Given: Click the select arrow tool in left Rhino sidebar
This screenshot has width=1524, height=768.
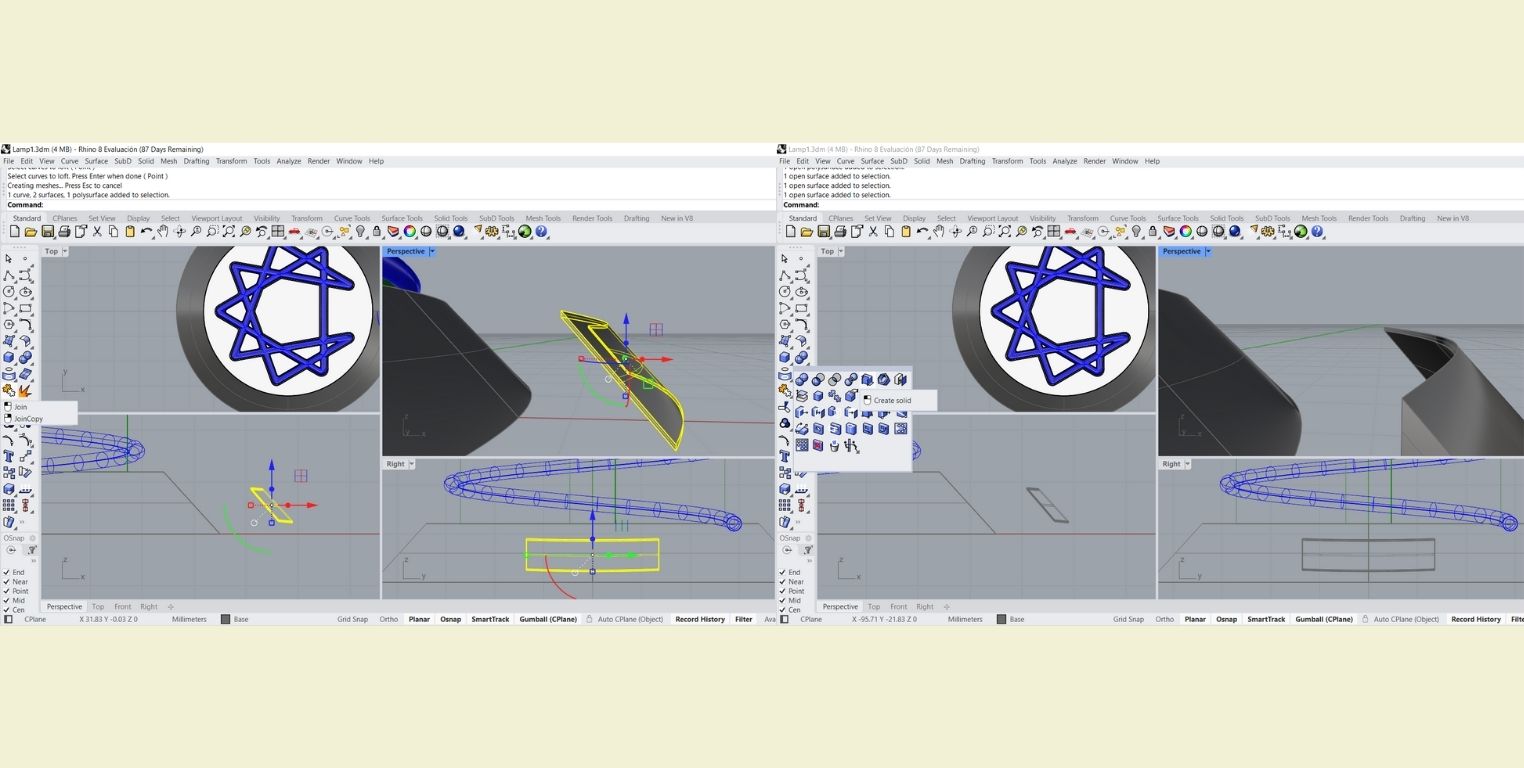Looking at the screenshot, I should (x=9, y=258).
